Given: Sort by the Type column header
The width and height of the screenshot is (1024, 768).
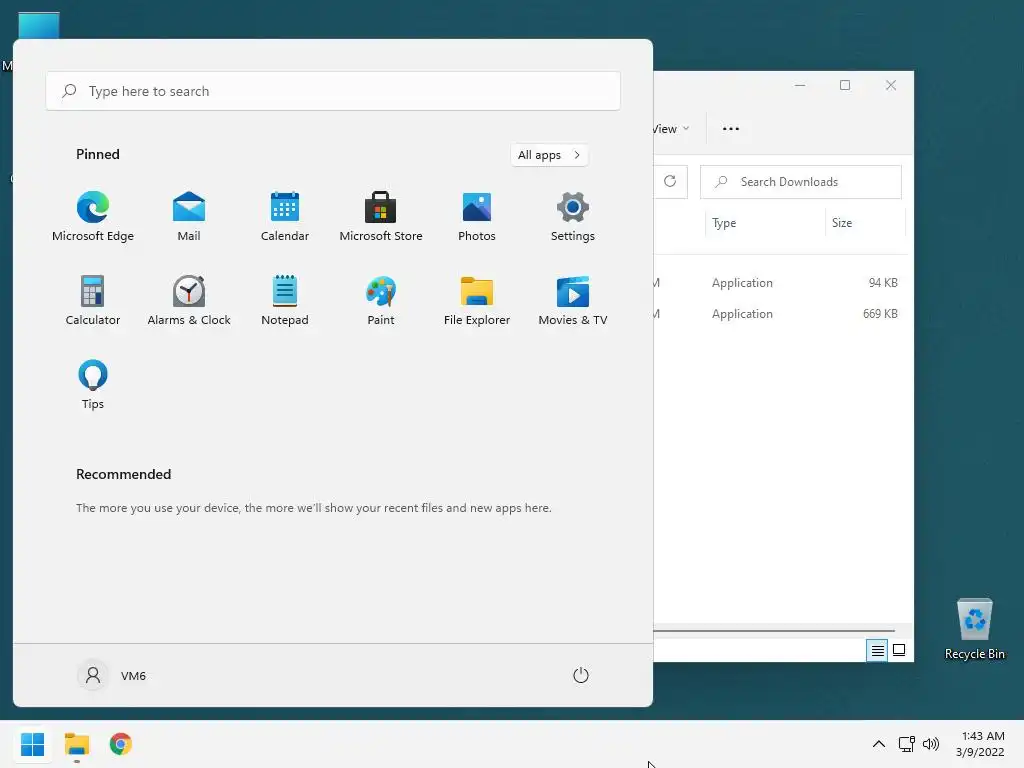Looking at the screenshot, I should click(765, 223).
